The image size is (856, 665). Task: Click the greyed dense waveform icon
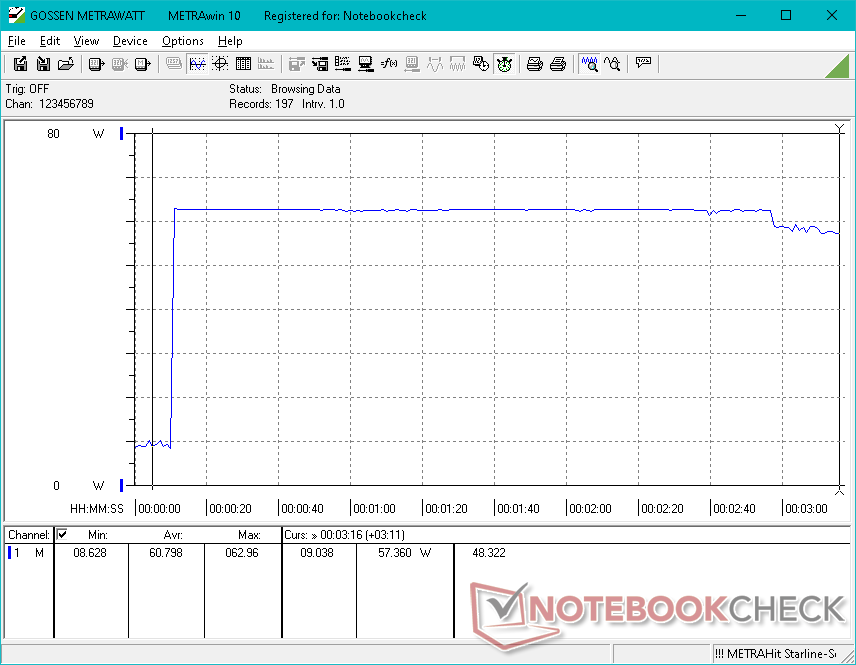[x=457, y=64]
